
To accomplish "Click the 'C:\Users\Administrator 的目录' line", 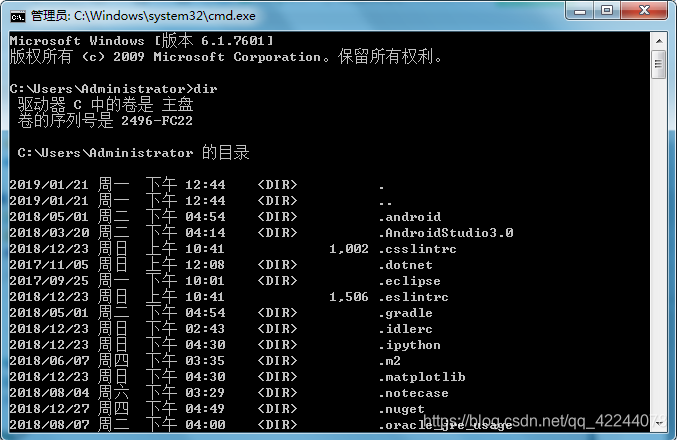I will coord(133,153).
